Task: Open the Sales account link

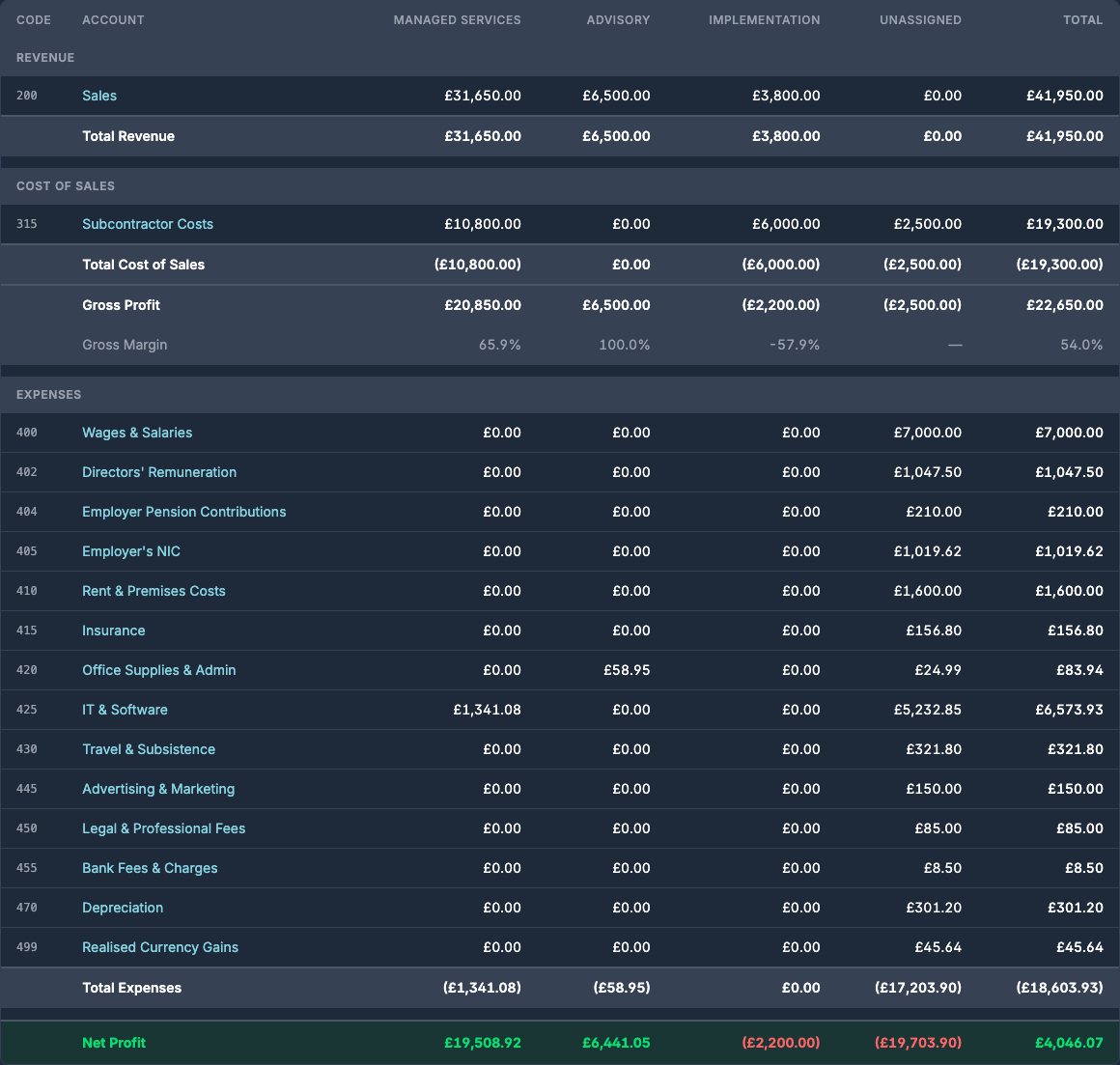Action: [99, 96]
